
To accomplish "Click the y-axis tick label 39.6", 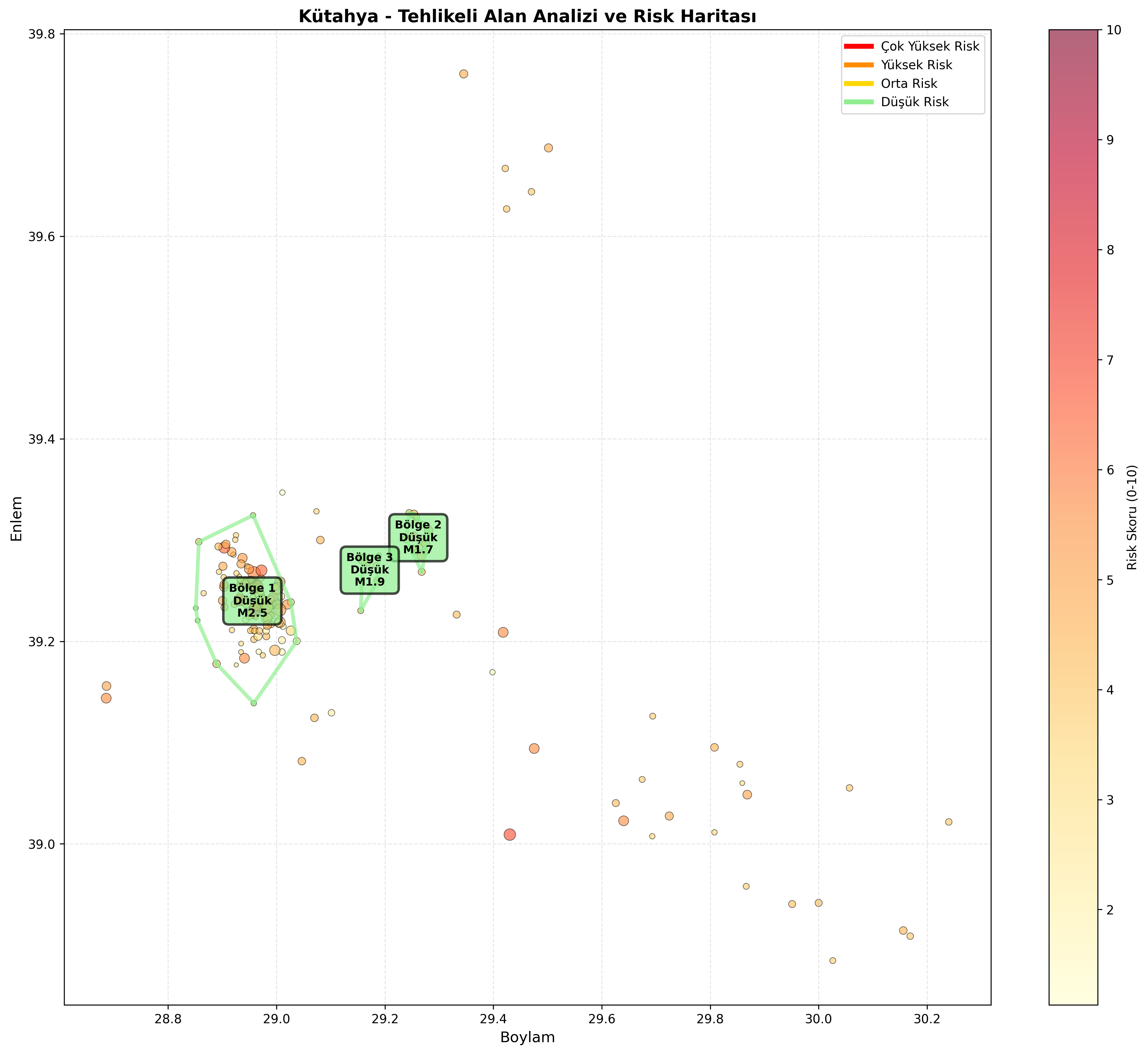I will [x=42, y=237].
